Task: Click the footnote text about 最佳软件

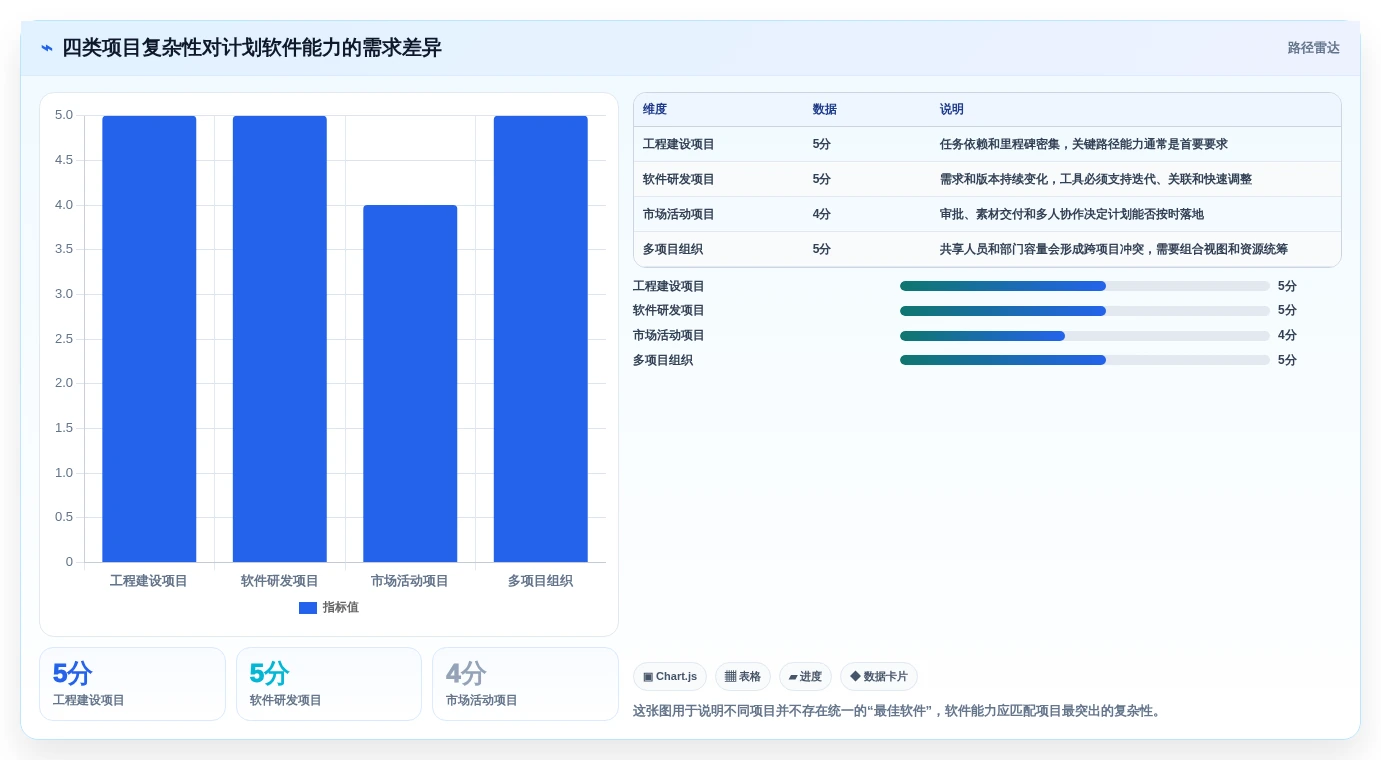Action: coord(897,712)
